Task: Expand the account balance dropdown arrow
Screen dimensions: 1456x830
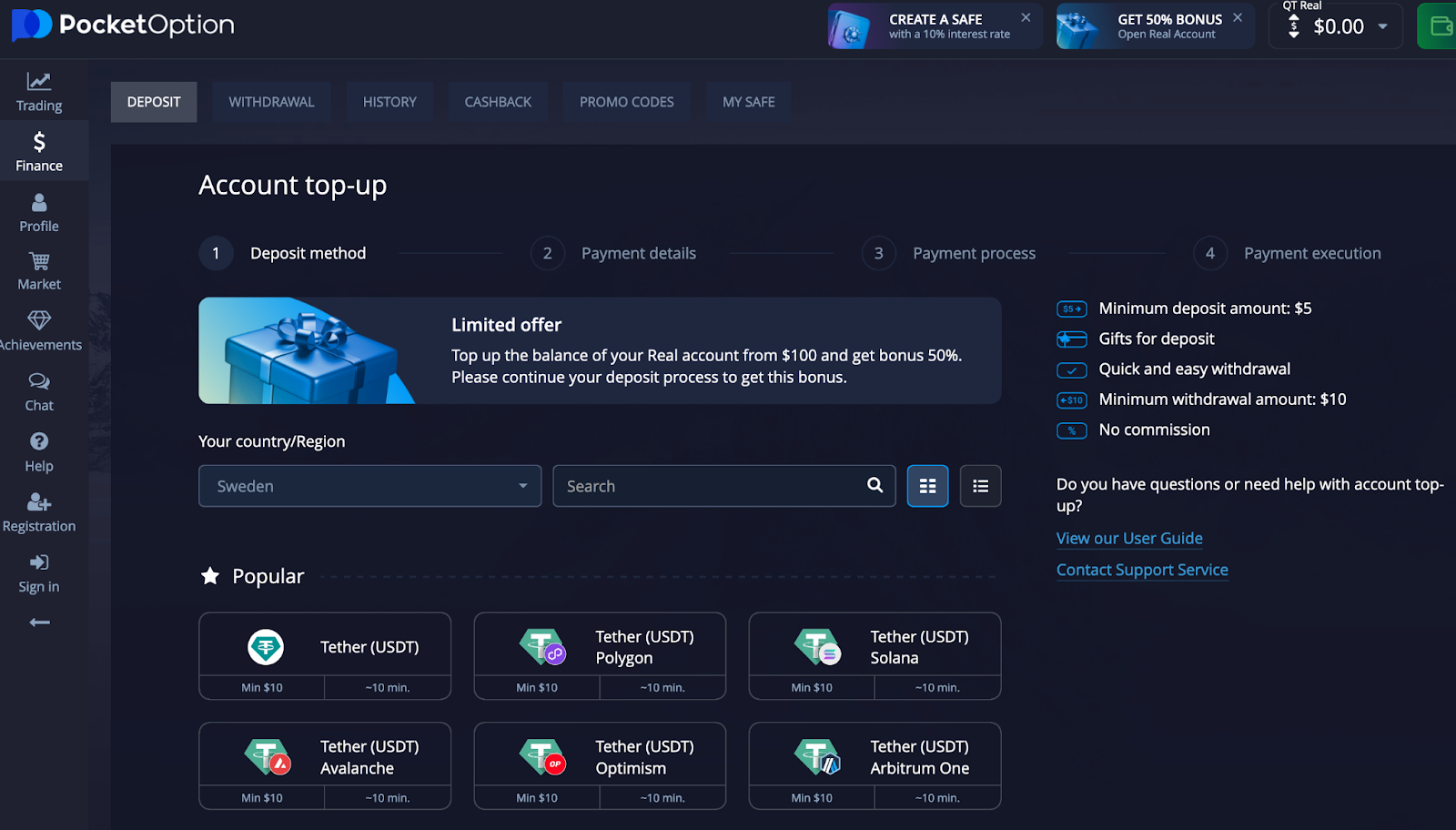Action: click(x=1382, y=26)
